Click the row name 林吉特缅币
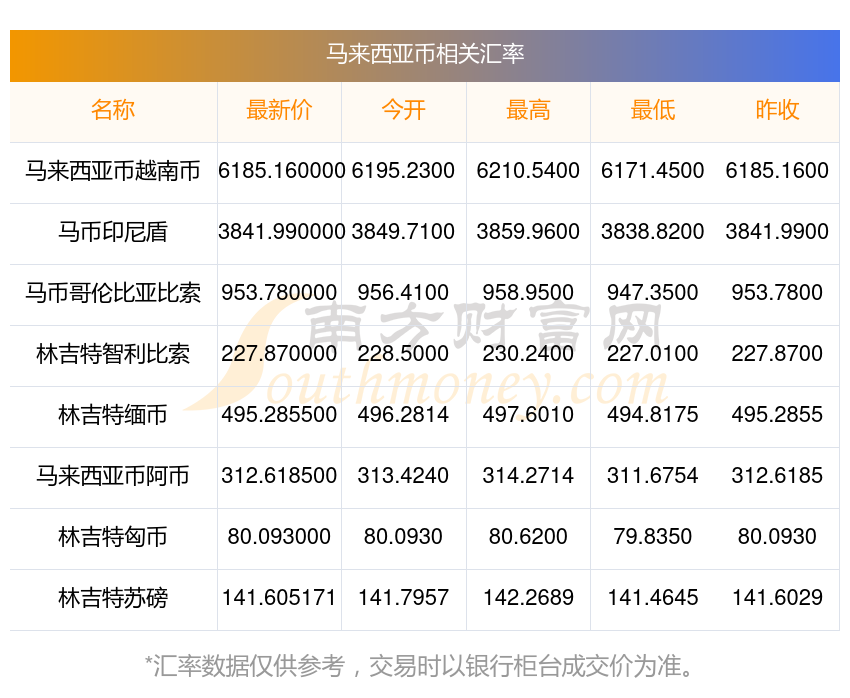850x698 pixels. [x=113, y=415]
